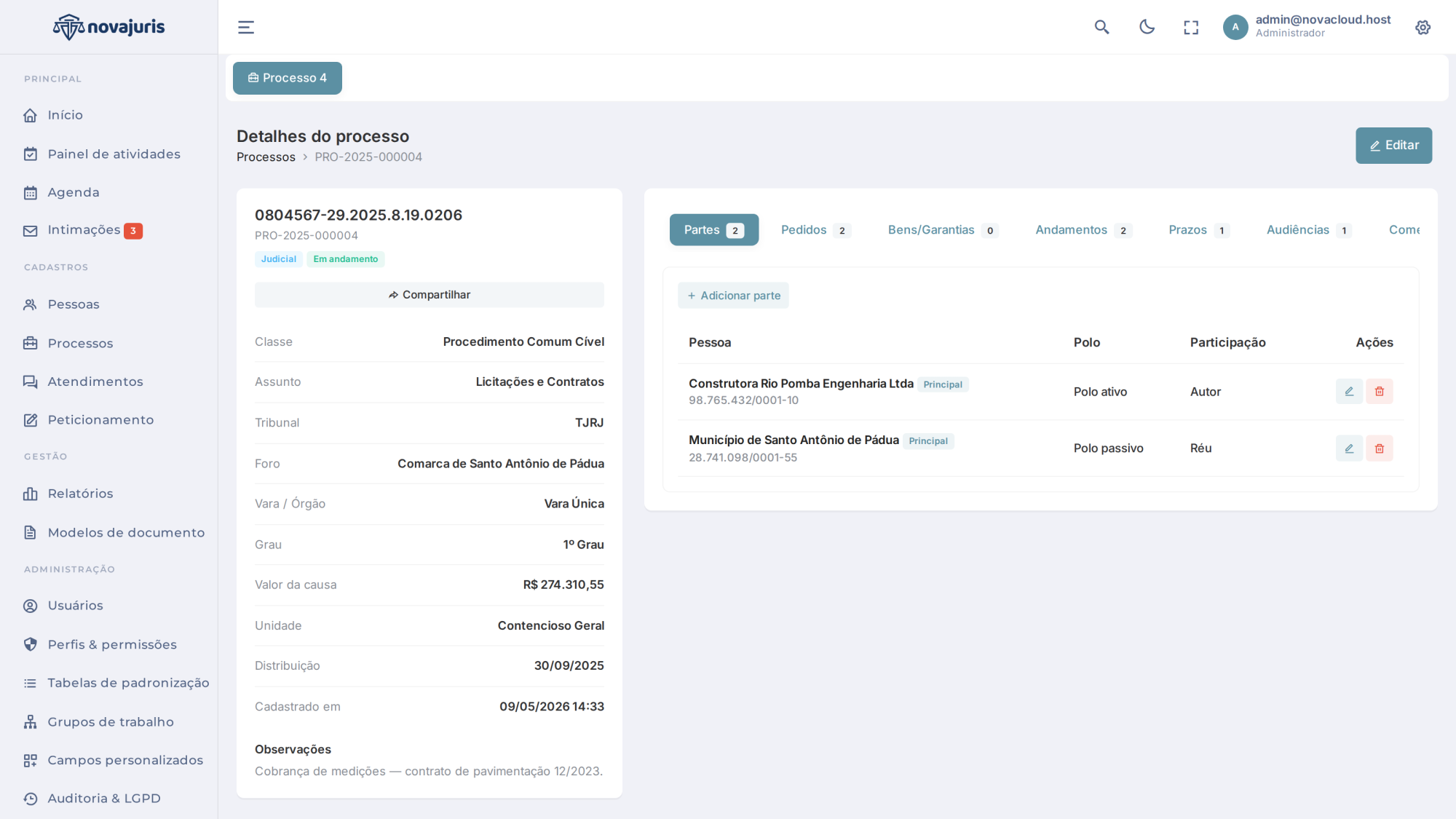Open admin@novacloud.host user menu
Image resolution: width=1456 pixels, height=819 pixels.
coord(1307,27)
